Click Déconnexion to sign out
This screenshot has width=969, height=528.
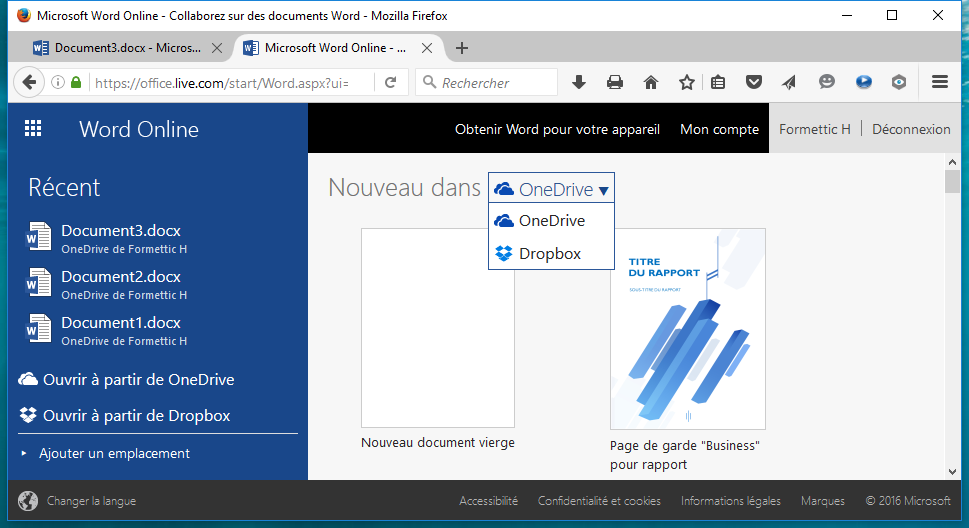(x=911, y=129)
